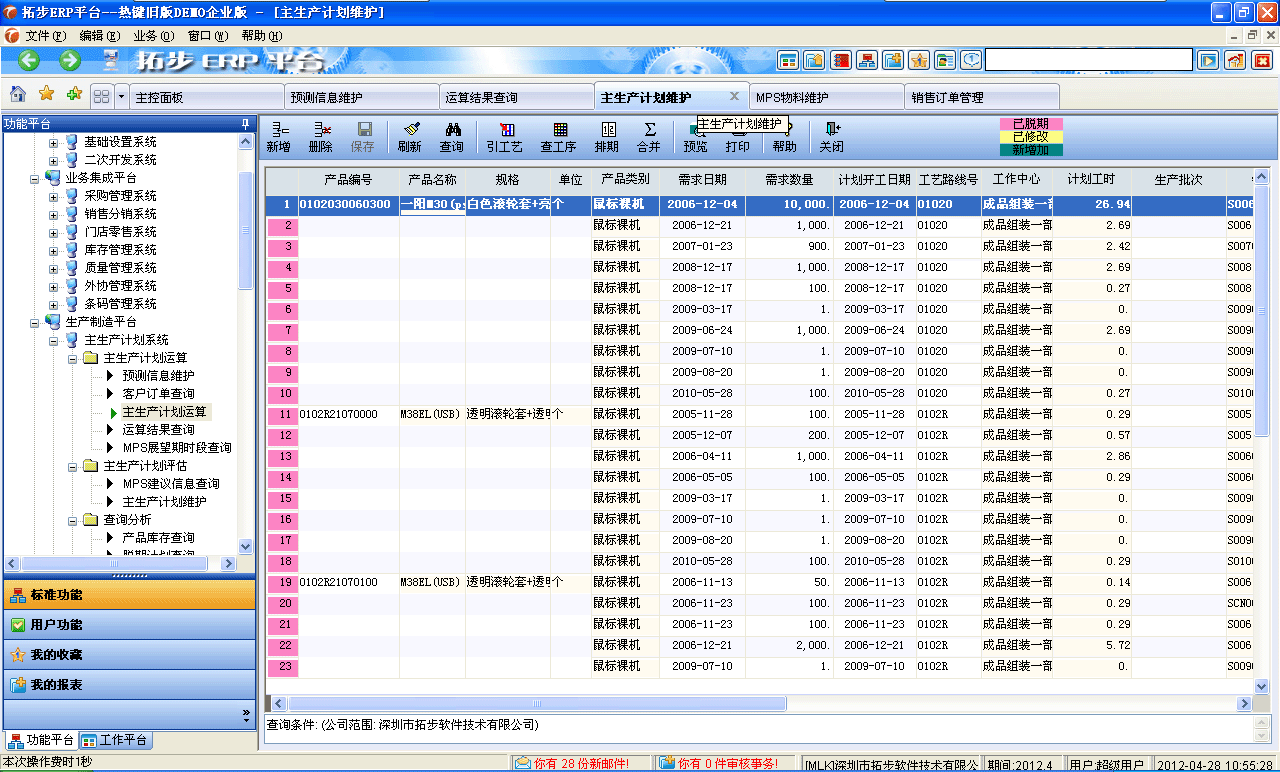
Task: Click the 排期 scheduling icon
Action: 606,138
